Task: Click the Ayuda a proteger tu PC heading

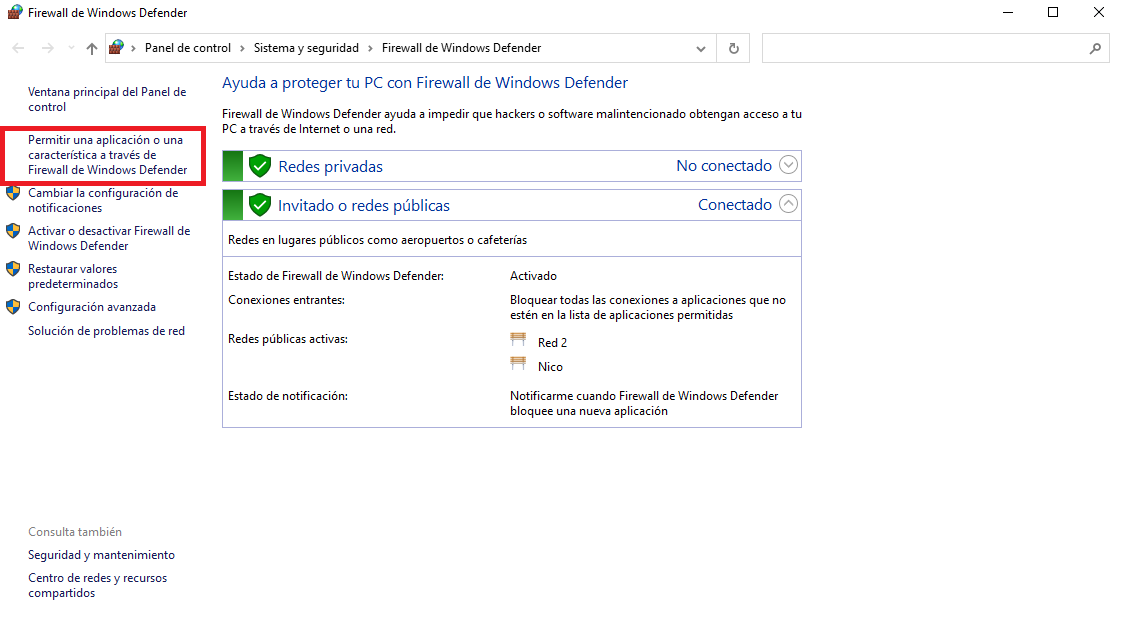Action: point(425,83)
